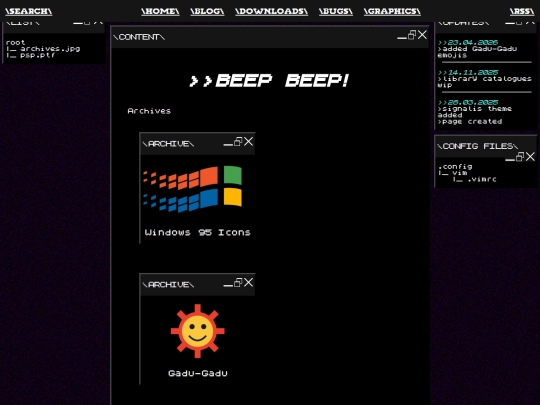Select the vim folder in config tree

coord(460,173)
